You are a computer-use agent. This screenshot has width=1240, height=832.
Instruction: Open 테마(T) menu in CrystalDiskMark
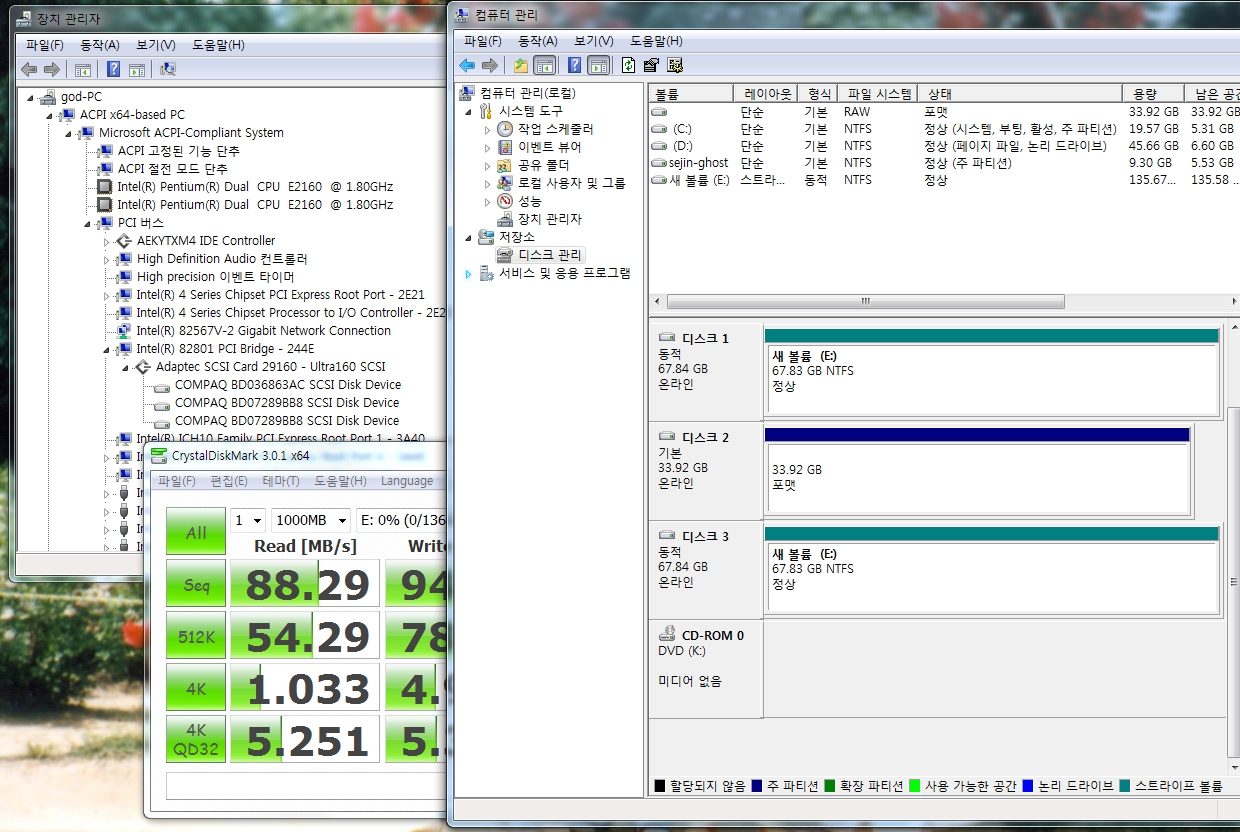pyautogui.click(x=281, y=481)
